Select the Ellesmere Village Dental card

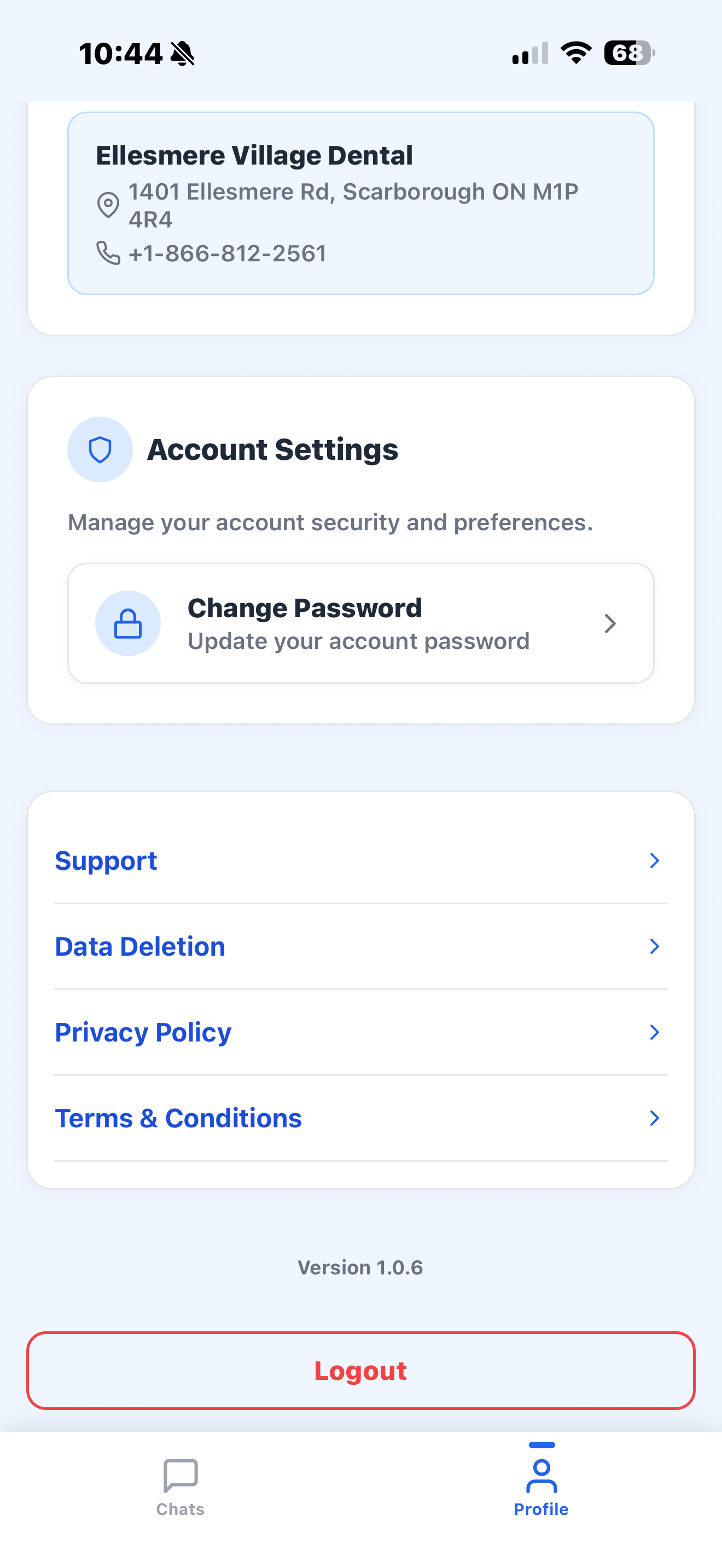point(361,203)
